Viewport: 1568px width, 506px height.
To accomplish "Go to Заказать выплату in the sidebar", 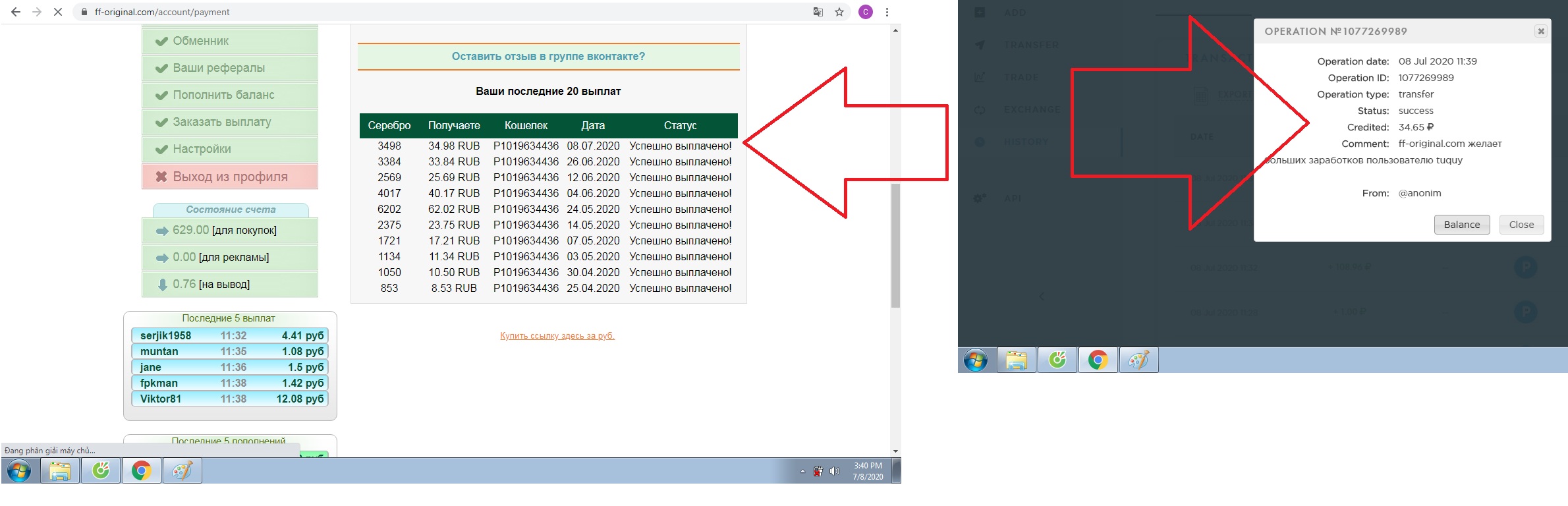I will tap(230, 122).
